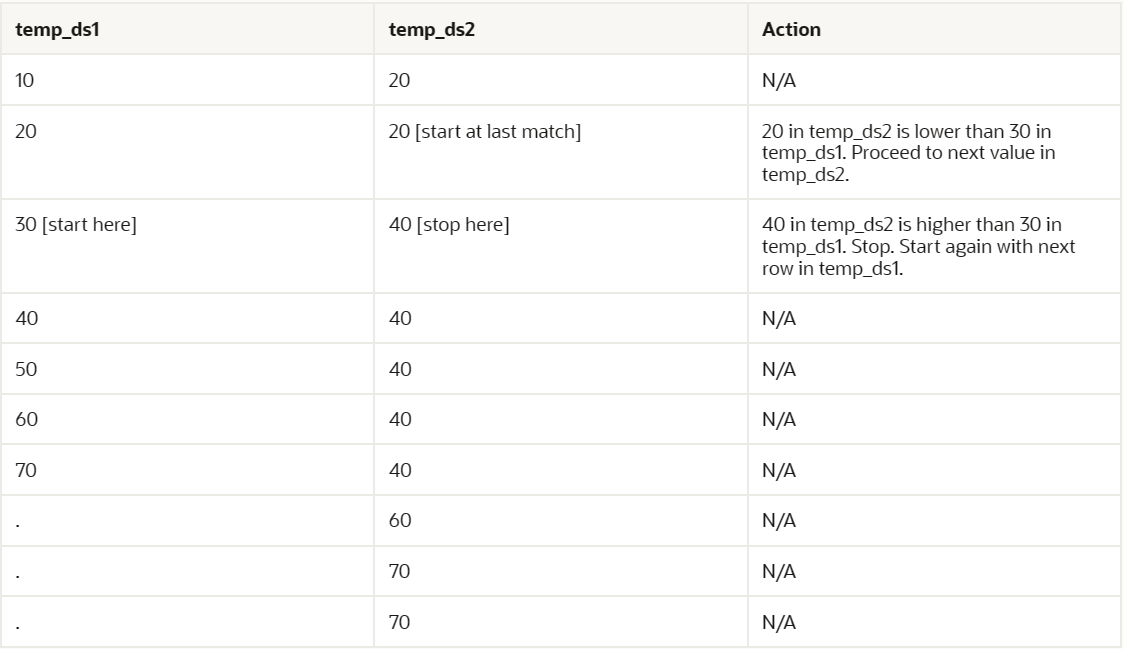The image size is (1124, 649).
Task: Select the "30 [start here]" cell
Action: point(76,224)
